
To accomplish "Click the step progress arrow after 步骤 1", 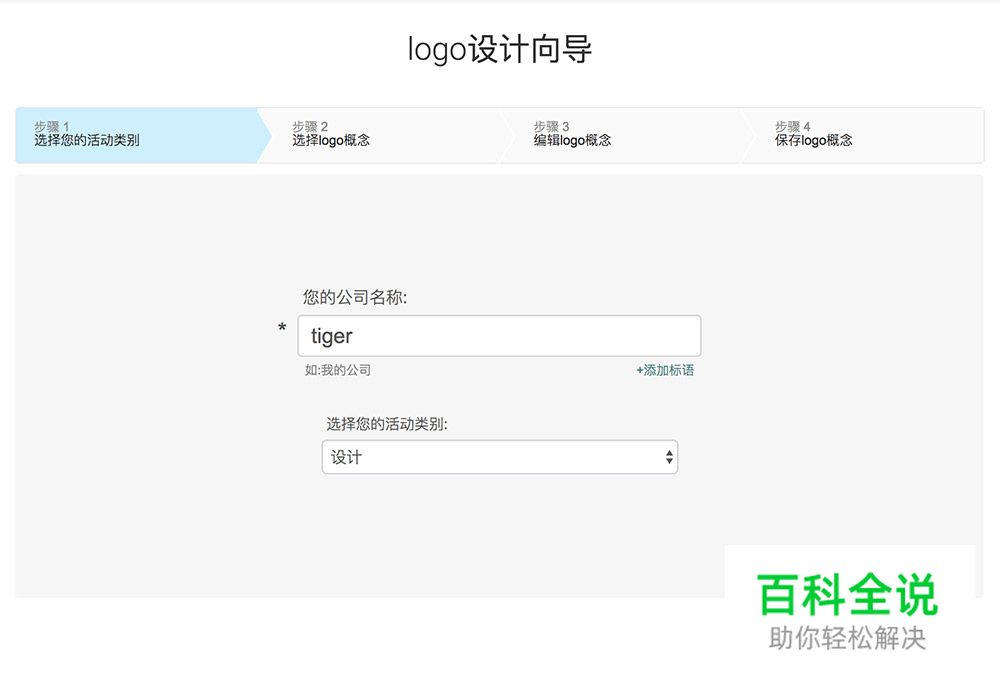I will (264, 133).
